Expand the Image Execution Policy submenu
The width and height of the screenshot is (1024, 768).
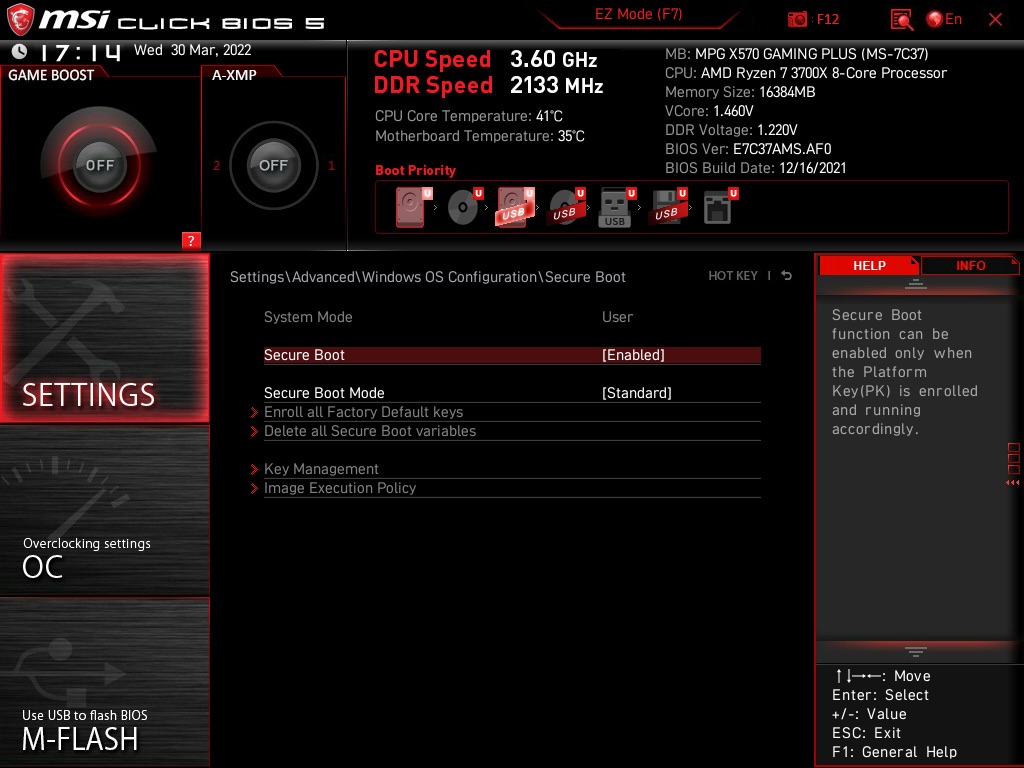(x=340, y=488)
